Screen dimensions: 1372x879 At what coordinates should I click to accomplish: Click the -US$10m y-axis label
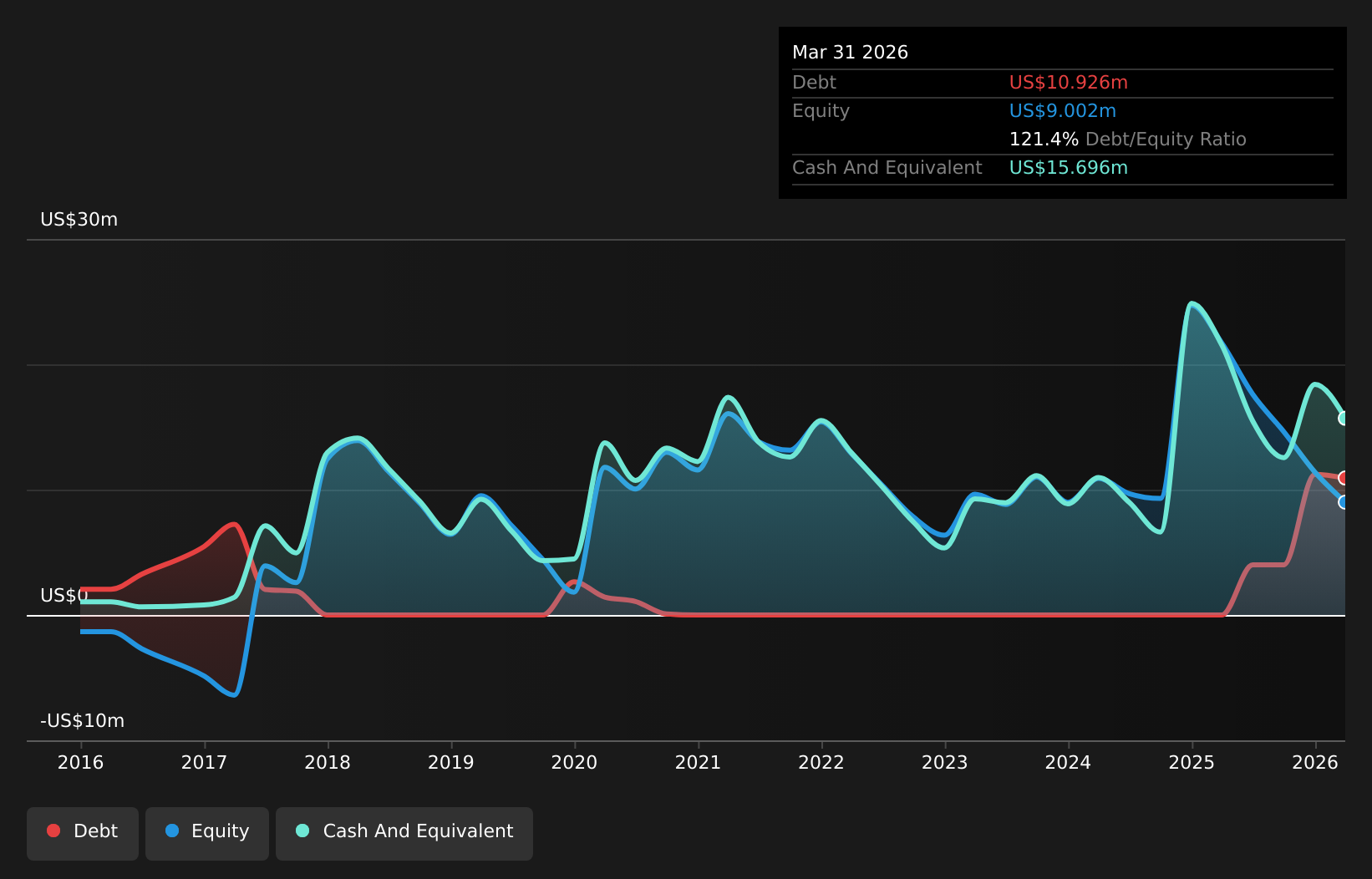pos(83,721)
